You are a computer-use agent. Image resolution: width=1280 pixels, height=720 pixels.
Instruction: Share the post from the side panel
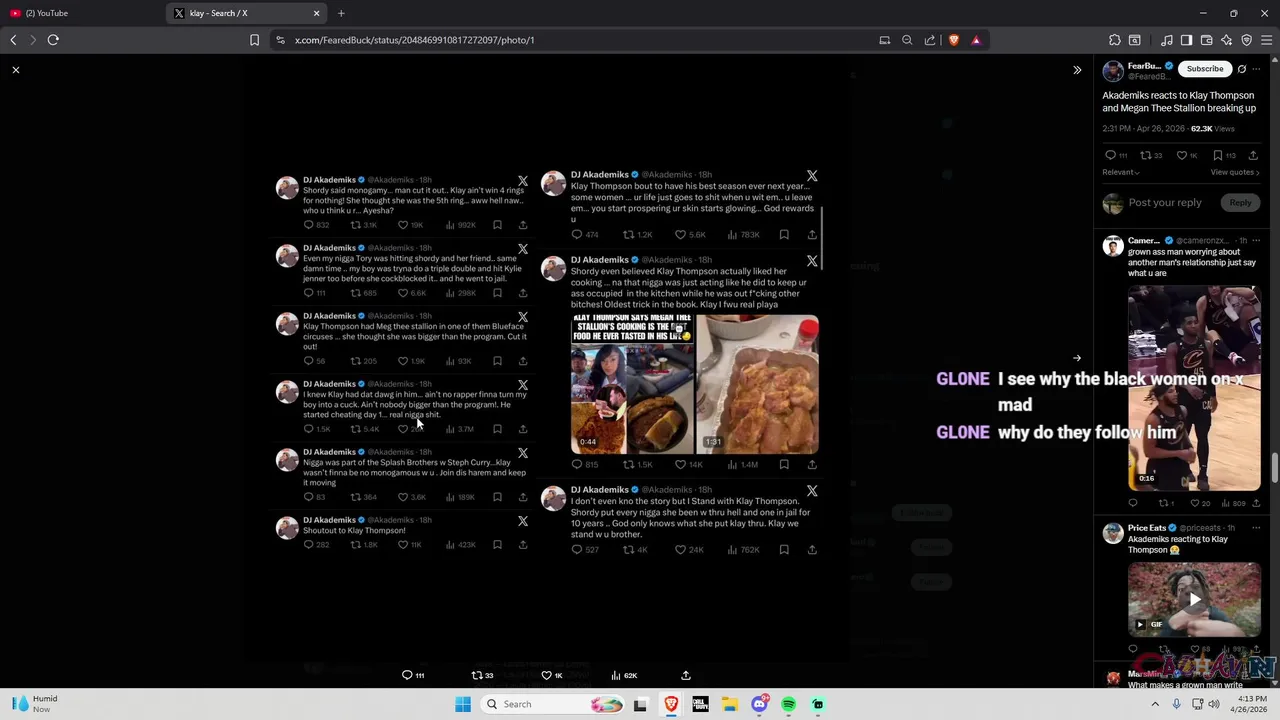(1254, 155)
